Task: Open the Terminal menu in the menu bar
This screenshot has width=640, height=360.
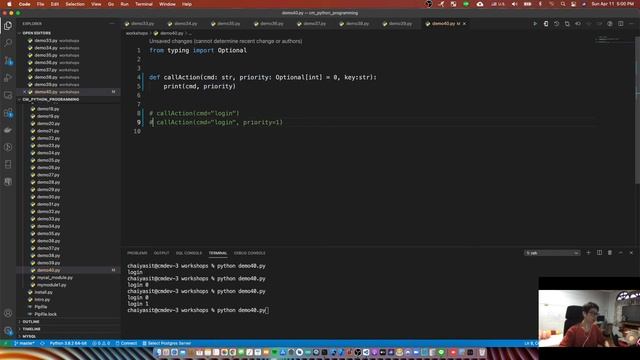Action: click(144, 4)
